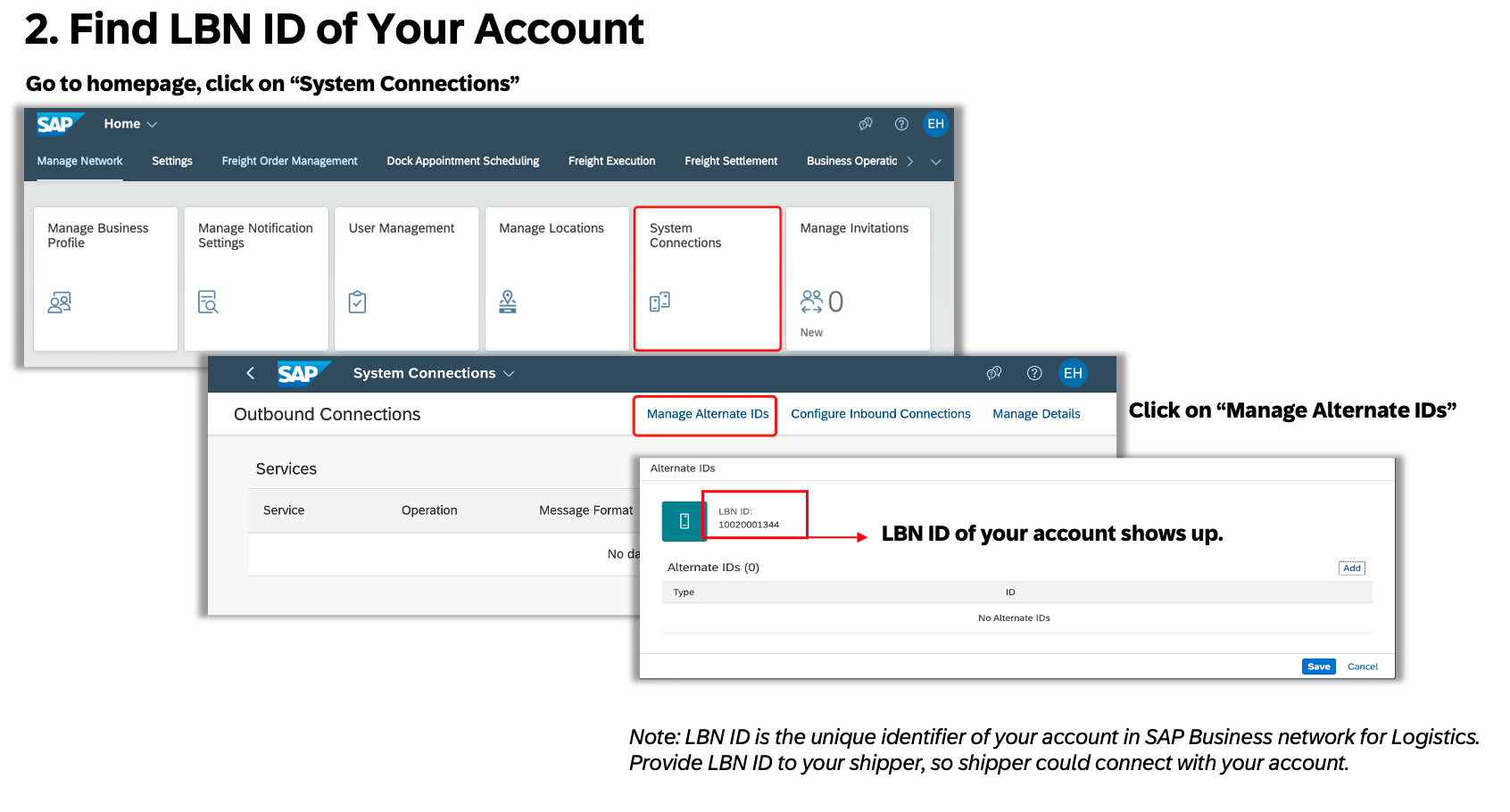The width and height of the screenshot is (1510, 812).
Task: Select Freight Execution tab
Action: (x=611, y=161)
